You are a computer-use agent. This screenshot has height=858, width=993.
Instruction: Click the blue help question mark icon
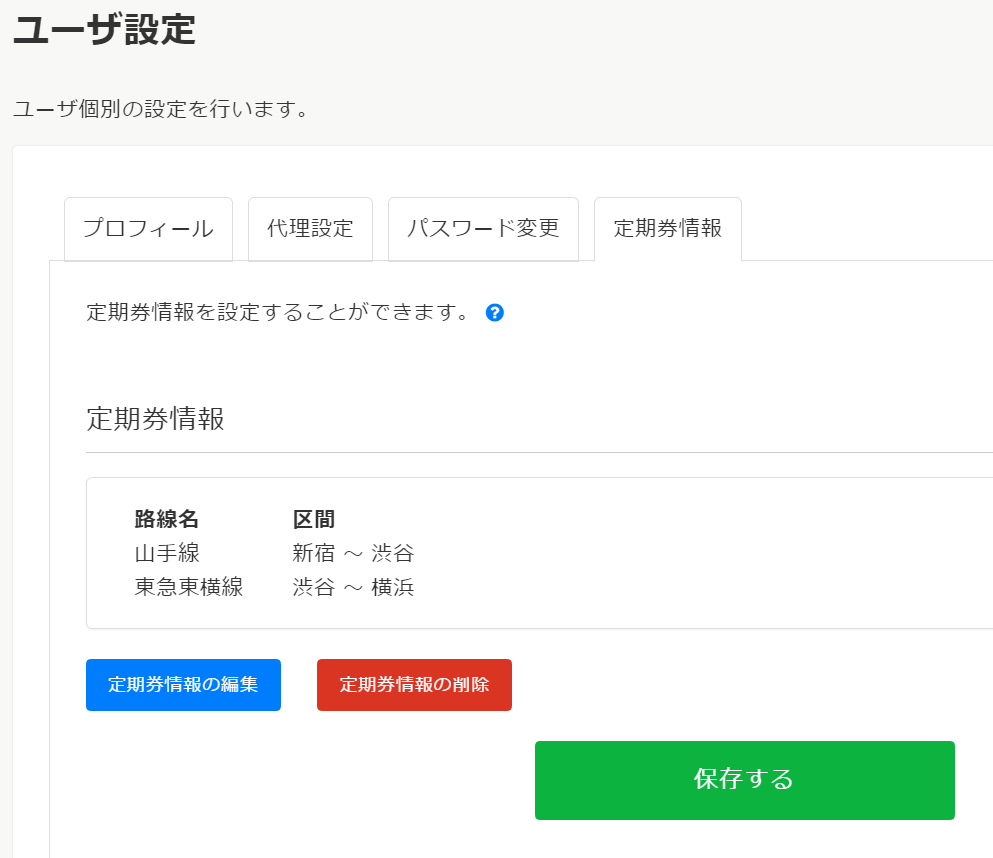coord(495,313)
